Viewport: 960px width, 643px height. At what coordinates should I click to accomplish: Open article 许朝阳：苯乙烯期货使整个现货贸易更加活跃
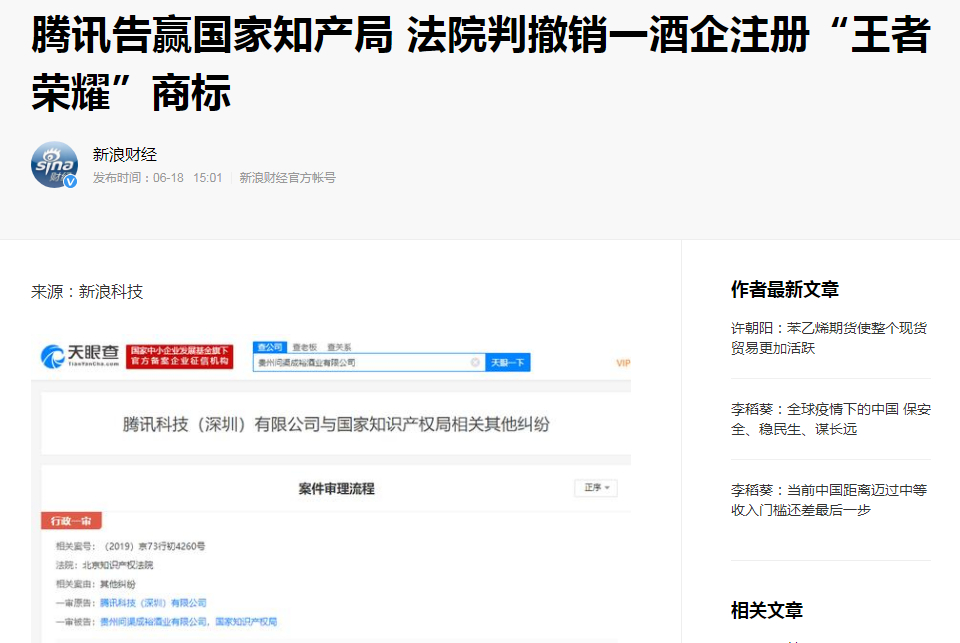(829, 338)
